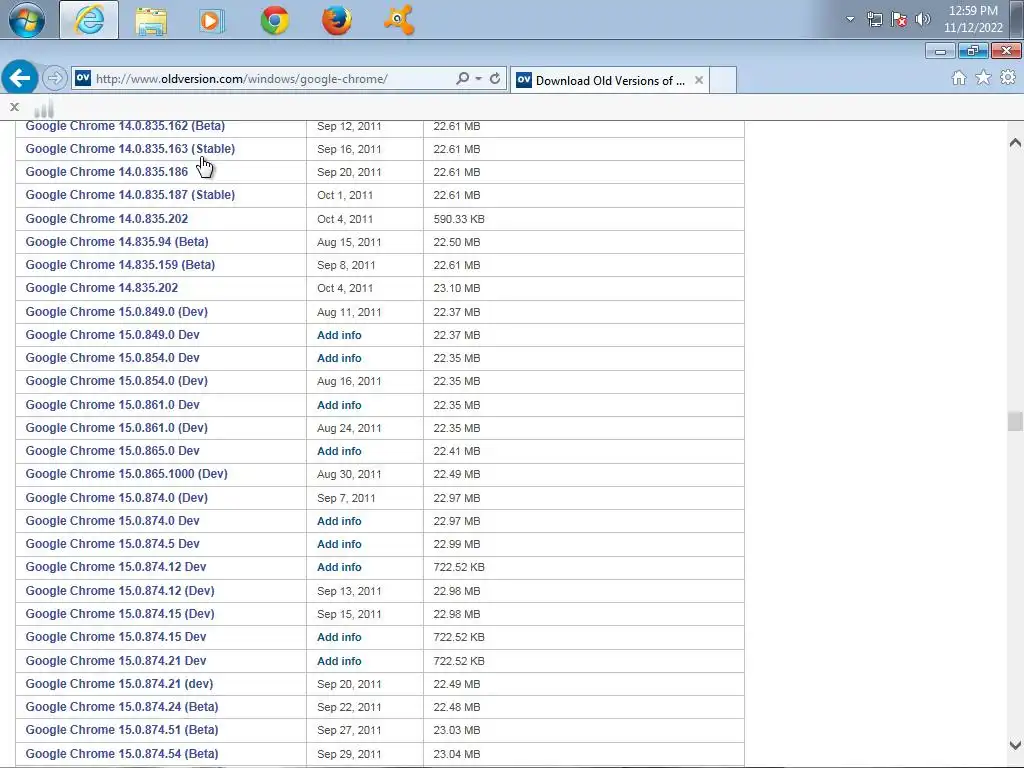This screenshot has width=1024, height=768.
Task: Open the IE Tools gear icon
Action: tap(1008, 78)
